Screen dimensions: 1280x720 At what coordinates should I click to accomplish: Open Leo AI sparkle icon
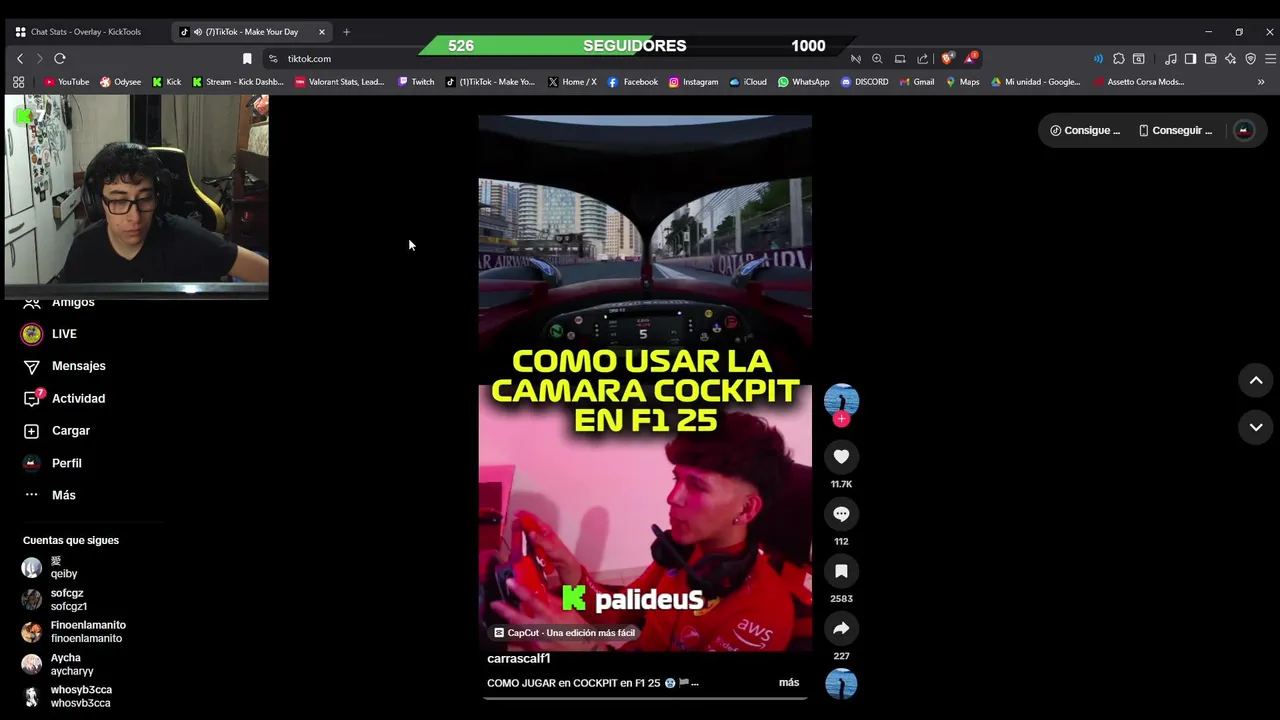coord(1230,59)
